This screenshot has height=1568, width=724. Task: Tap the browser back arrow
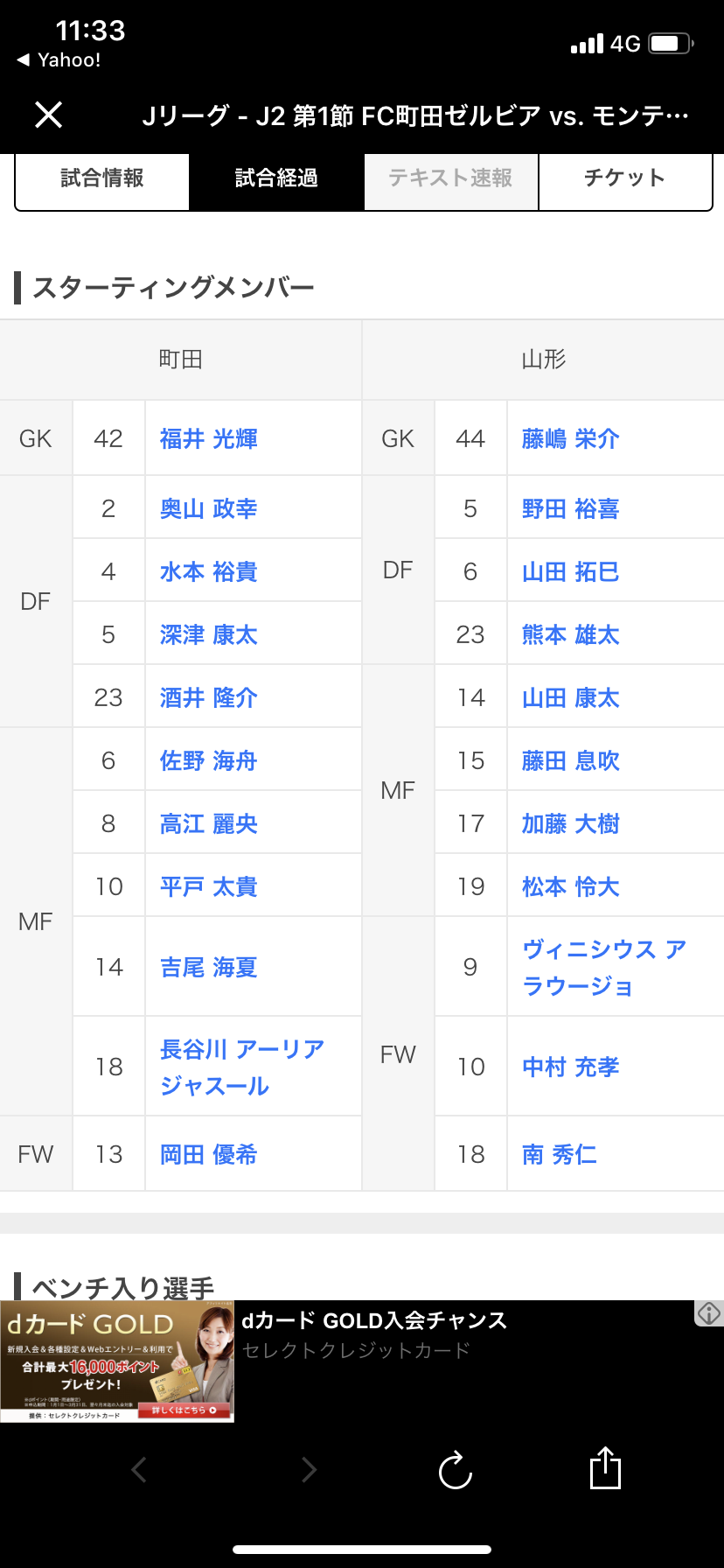click(139, 1469)
